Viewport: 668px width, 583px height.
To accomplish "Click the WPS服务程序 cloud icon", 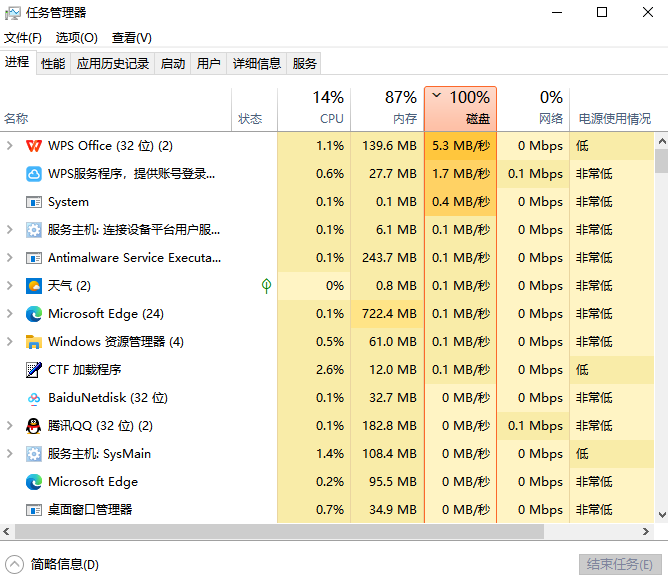I will pyautogui.click(x=34, y=174).
